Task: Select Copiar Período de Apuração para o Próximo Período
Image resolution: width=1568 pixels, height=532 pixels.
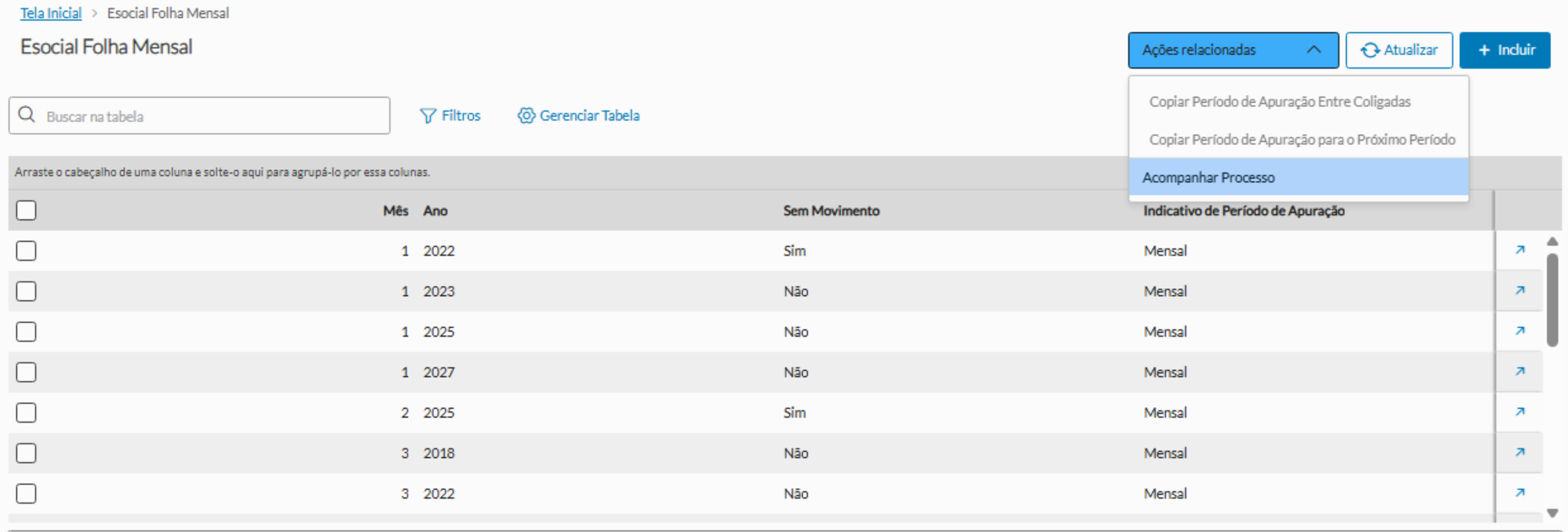Action: coord(1301,140)
